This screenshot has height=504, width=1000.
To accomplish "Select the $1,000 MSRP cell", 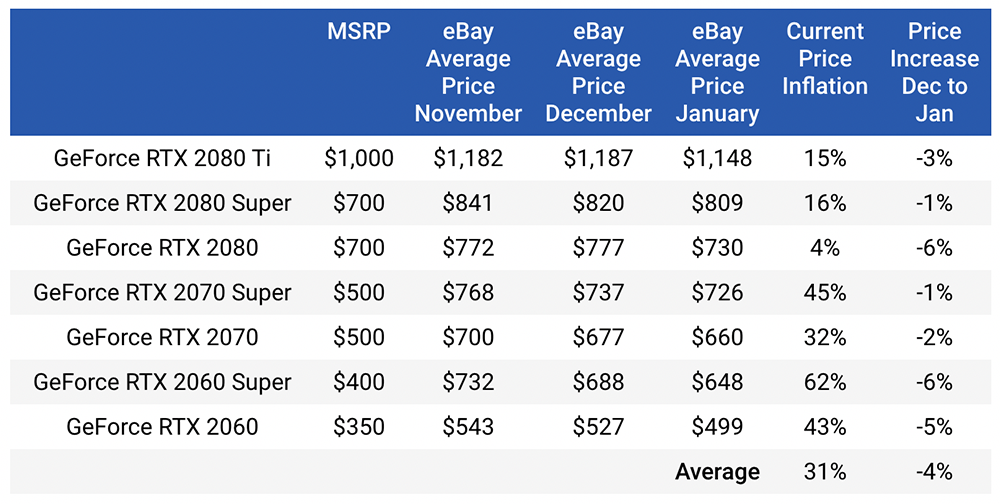I will click(358, 158).
